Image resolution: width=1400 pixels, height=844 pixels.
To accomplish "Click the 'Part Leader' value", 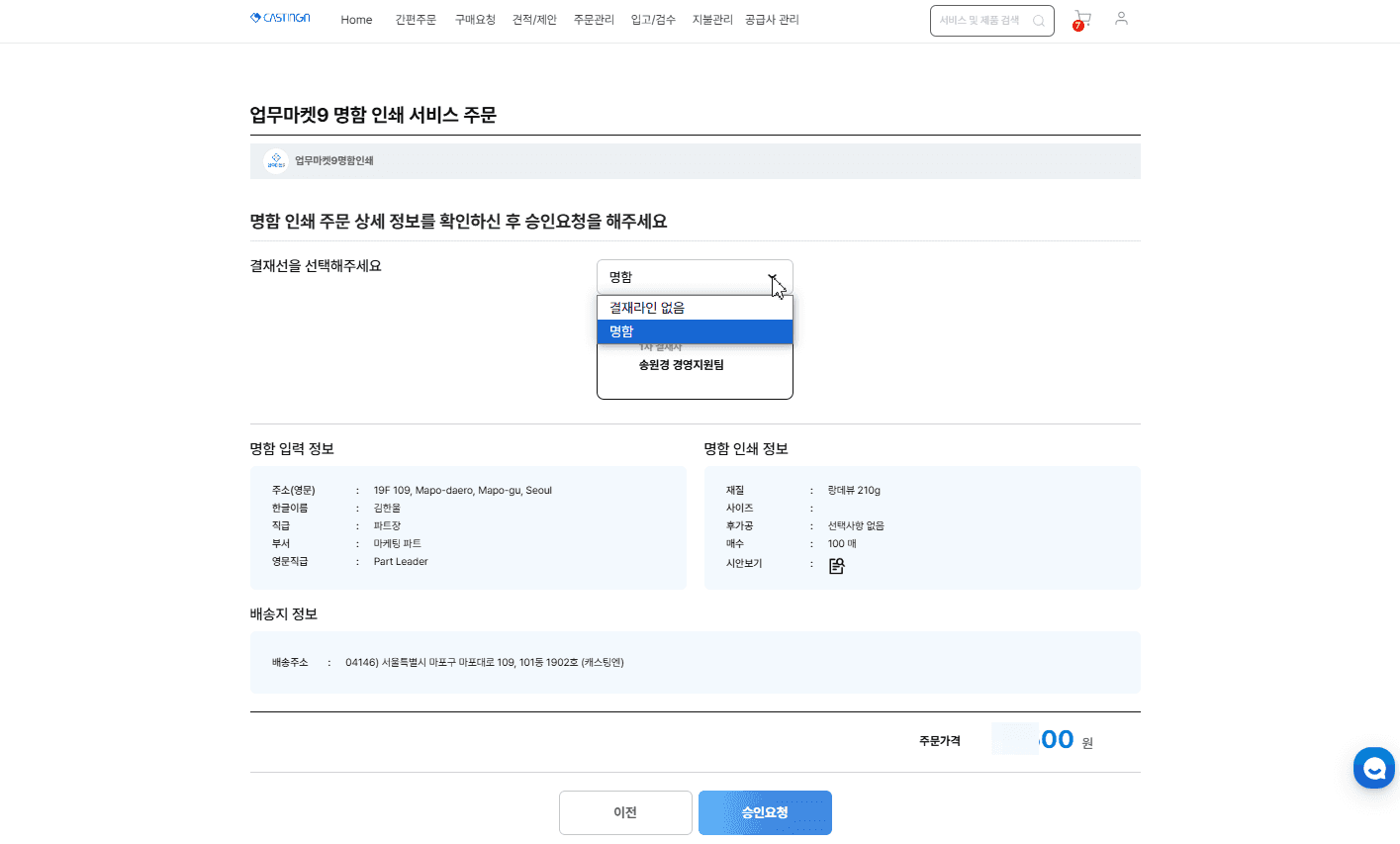I will (401, 561).
